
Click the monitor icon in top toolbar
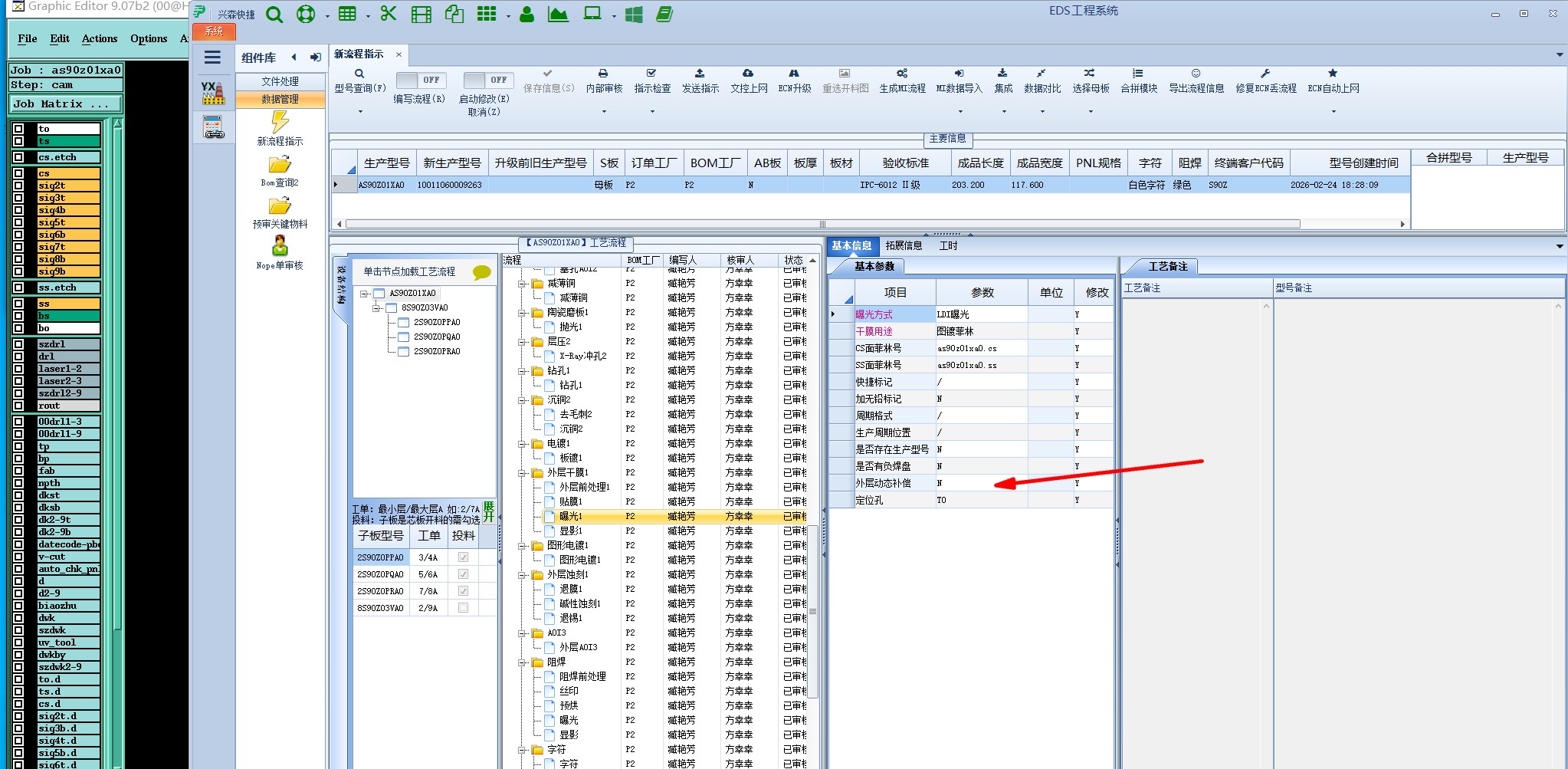click(592, 14)
